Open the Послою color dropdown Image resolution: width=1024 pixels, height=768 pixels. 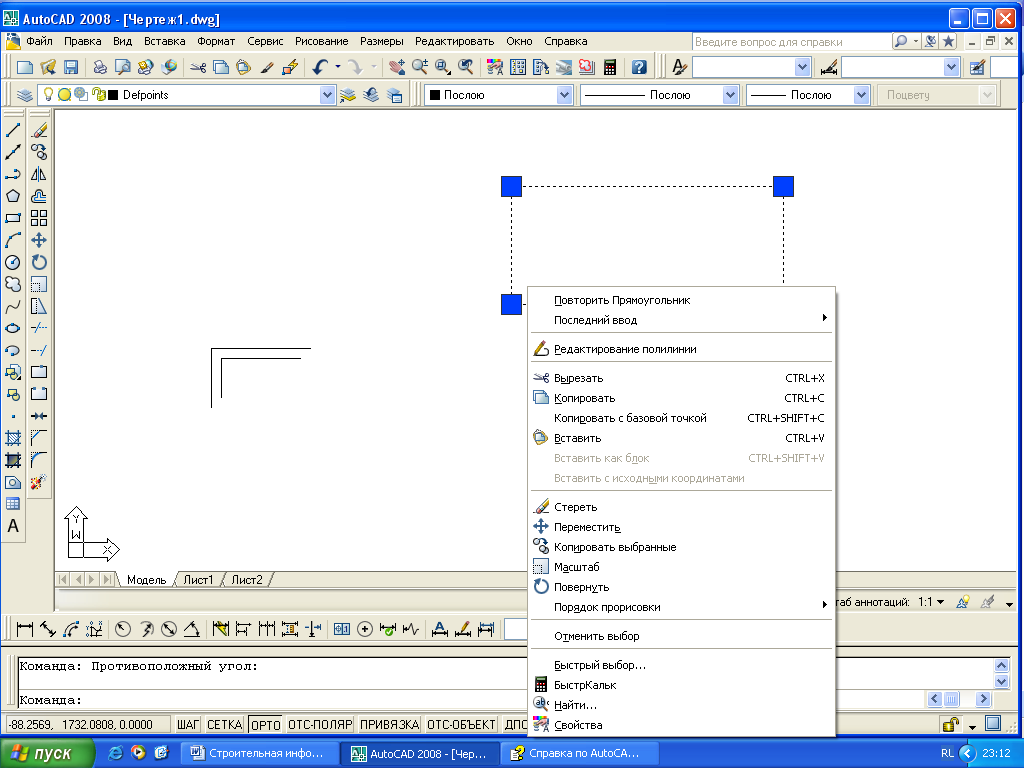click(x=564, y=95)
